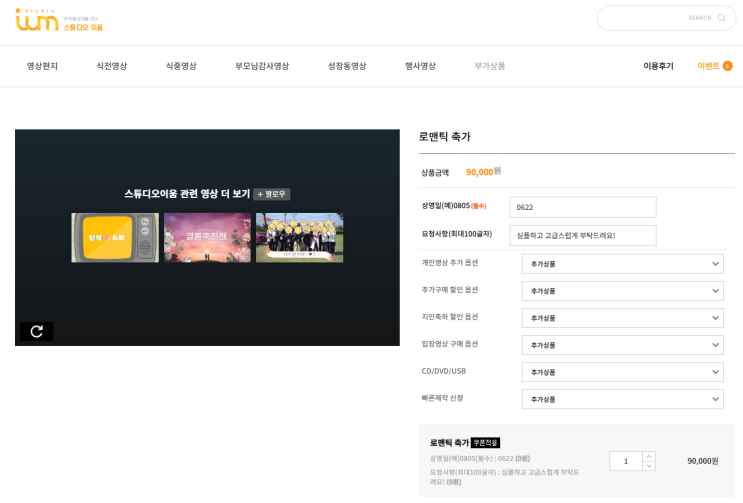Go to the 이용후기 reviews page
This screenshot has width=743, height=503.
point(658,66)
